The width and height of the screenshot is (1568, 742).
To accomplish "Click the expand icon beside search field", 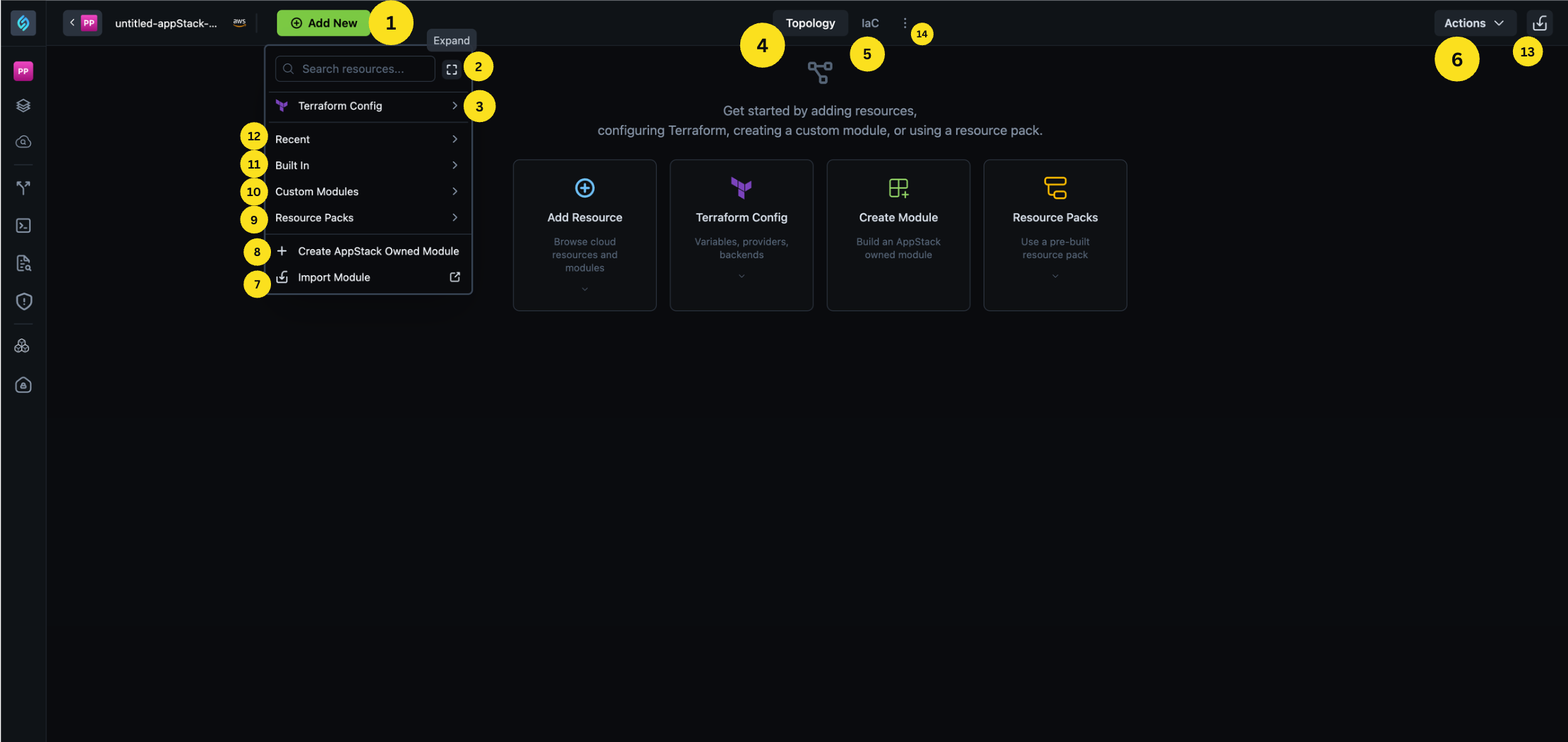I will click(x=452, y=69).
